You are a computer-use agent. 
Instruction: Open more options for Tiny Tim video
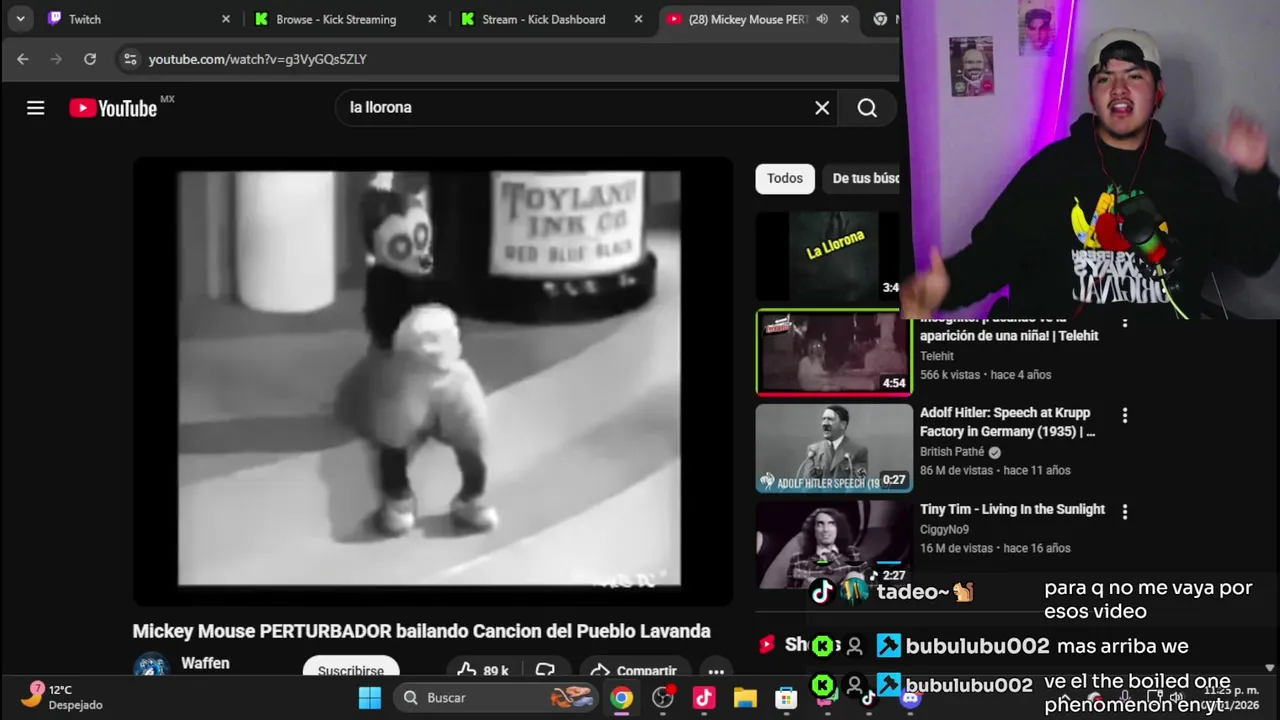pos(1125,511)
